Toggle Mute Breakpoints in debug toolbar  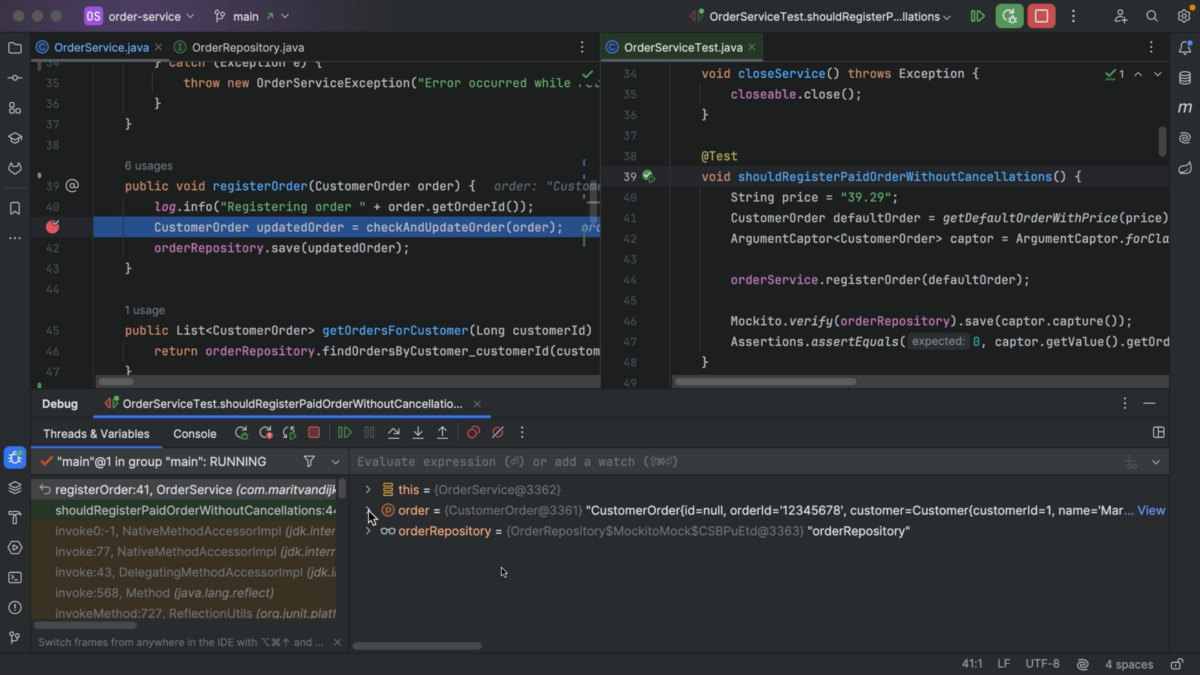[497, 433]
